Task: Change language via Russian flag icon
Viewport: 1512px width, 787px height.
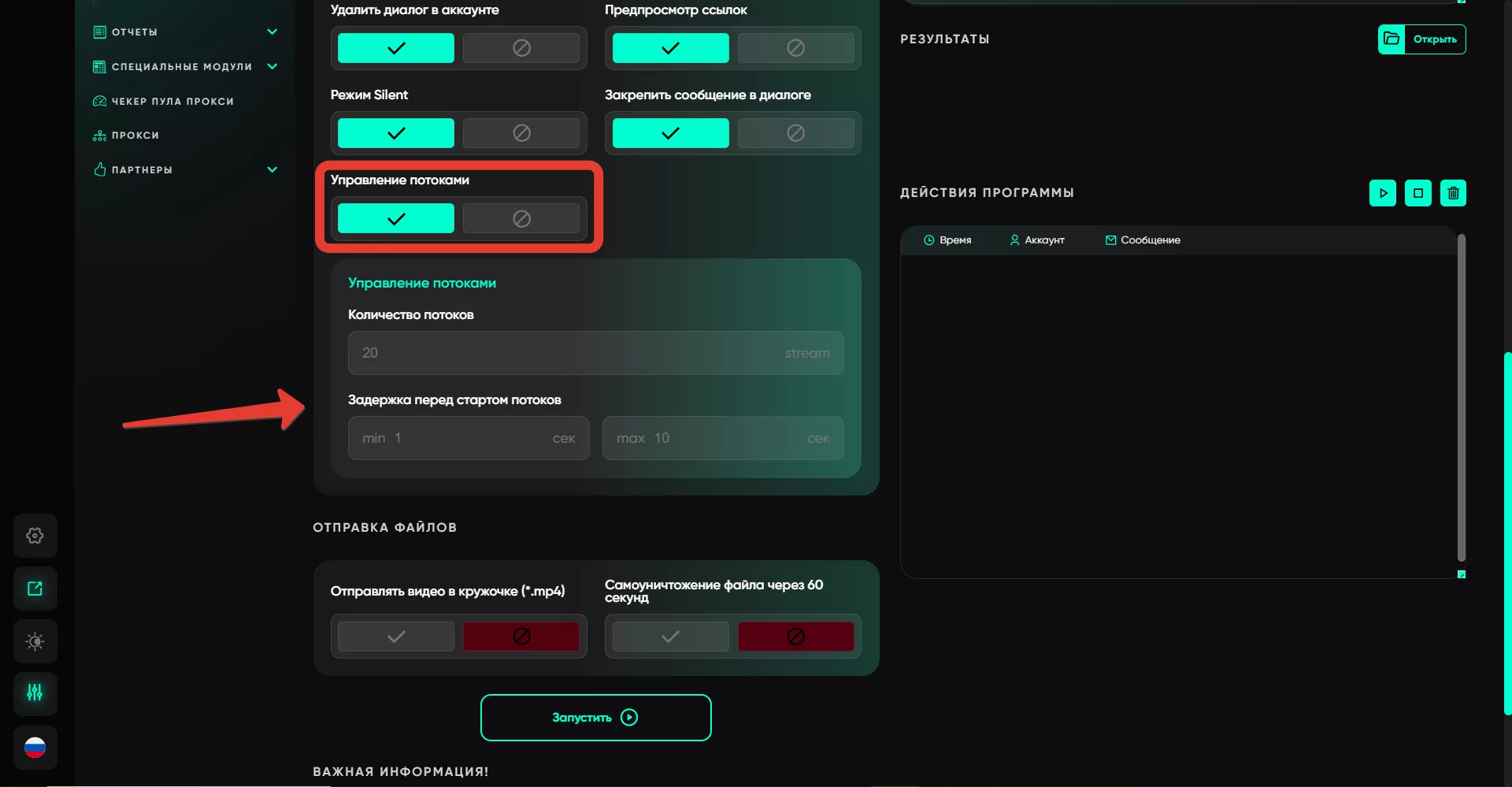Action: coord(35,747)
